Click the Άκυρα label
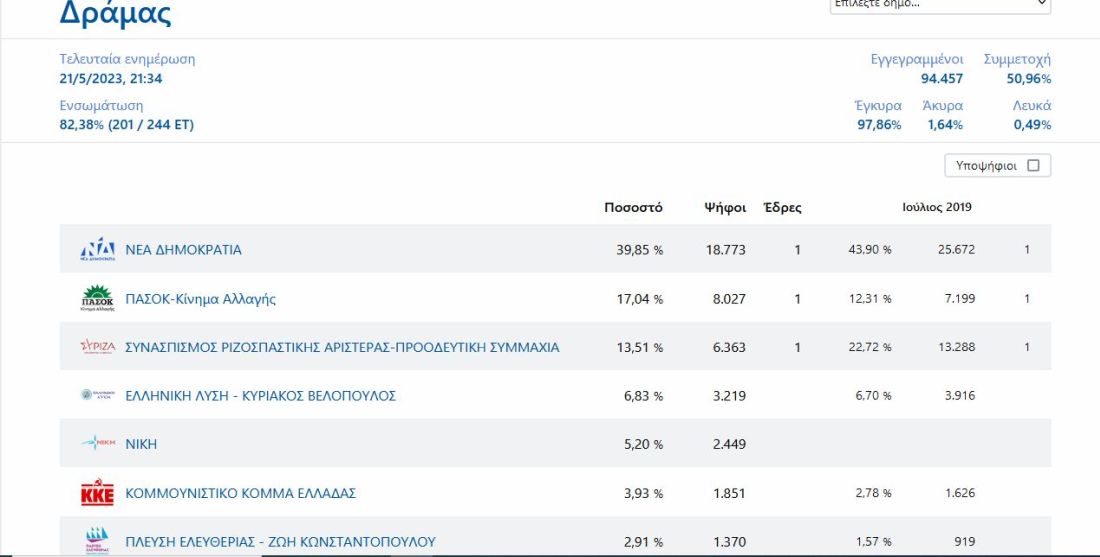The image size is (1100, 557). (943, 106)
